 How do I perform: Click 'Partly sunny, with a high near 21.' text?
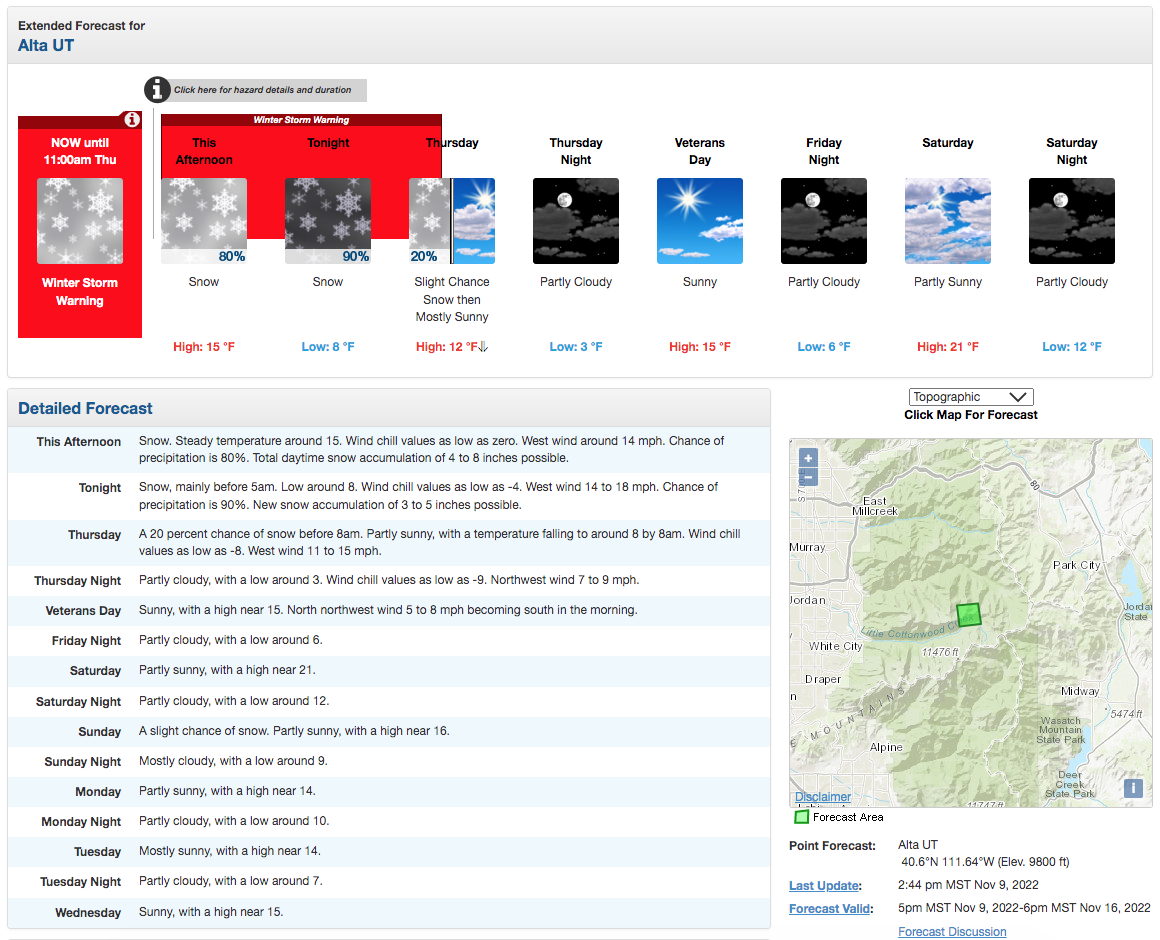[x=227, y=670]
